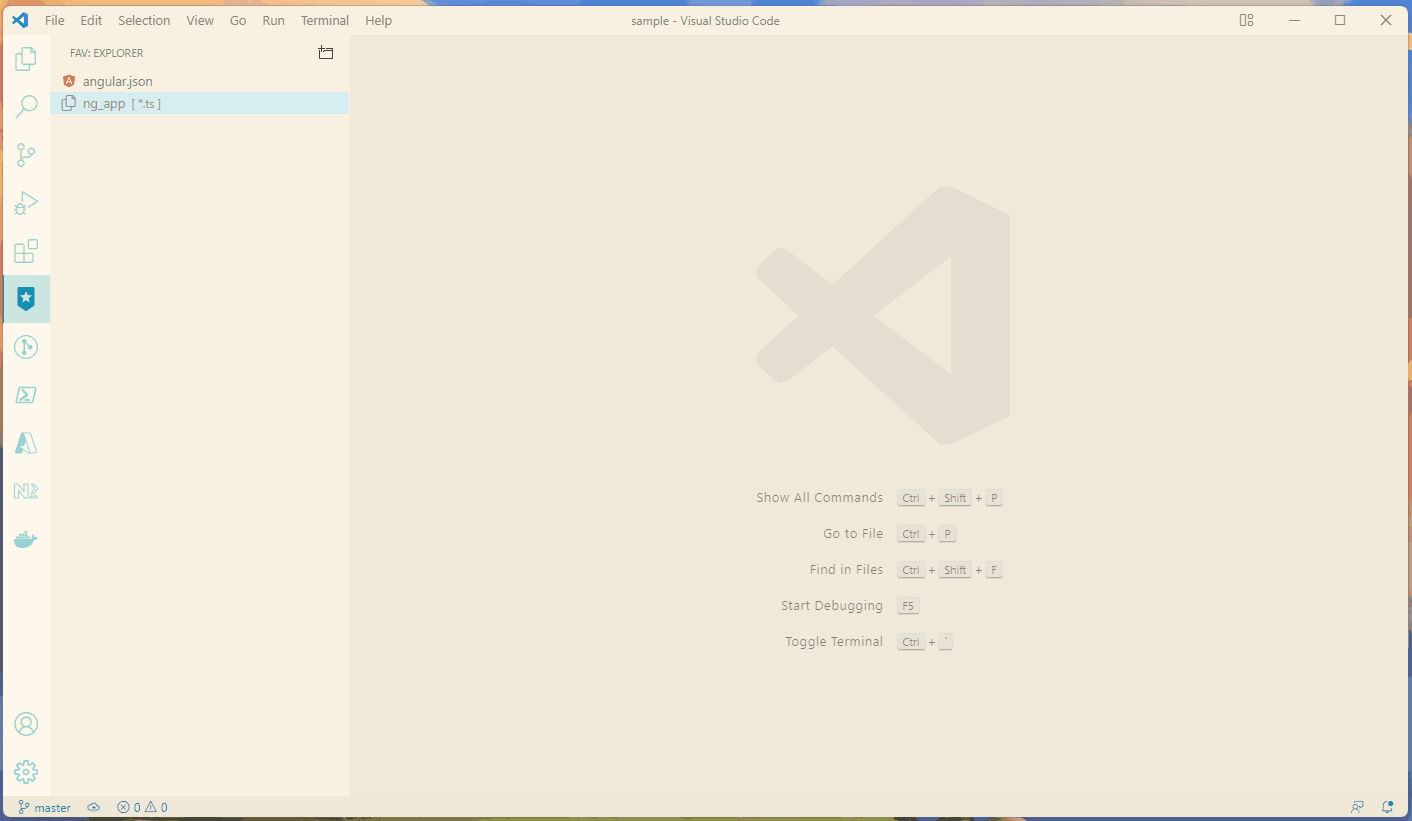The height and width of the screenshot is (821, 1412).
Task: Open the Run menu
Action: pos(273,20)
